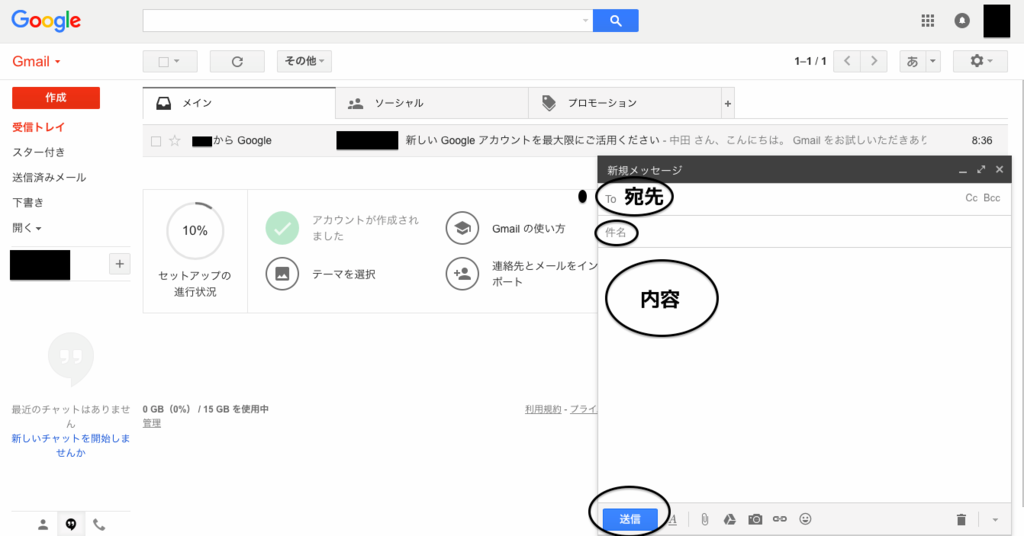Add Bcc recipients
This screenshot has width=1024, height=536.
[991, 198]
